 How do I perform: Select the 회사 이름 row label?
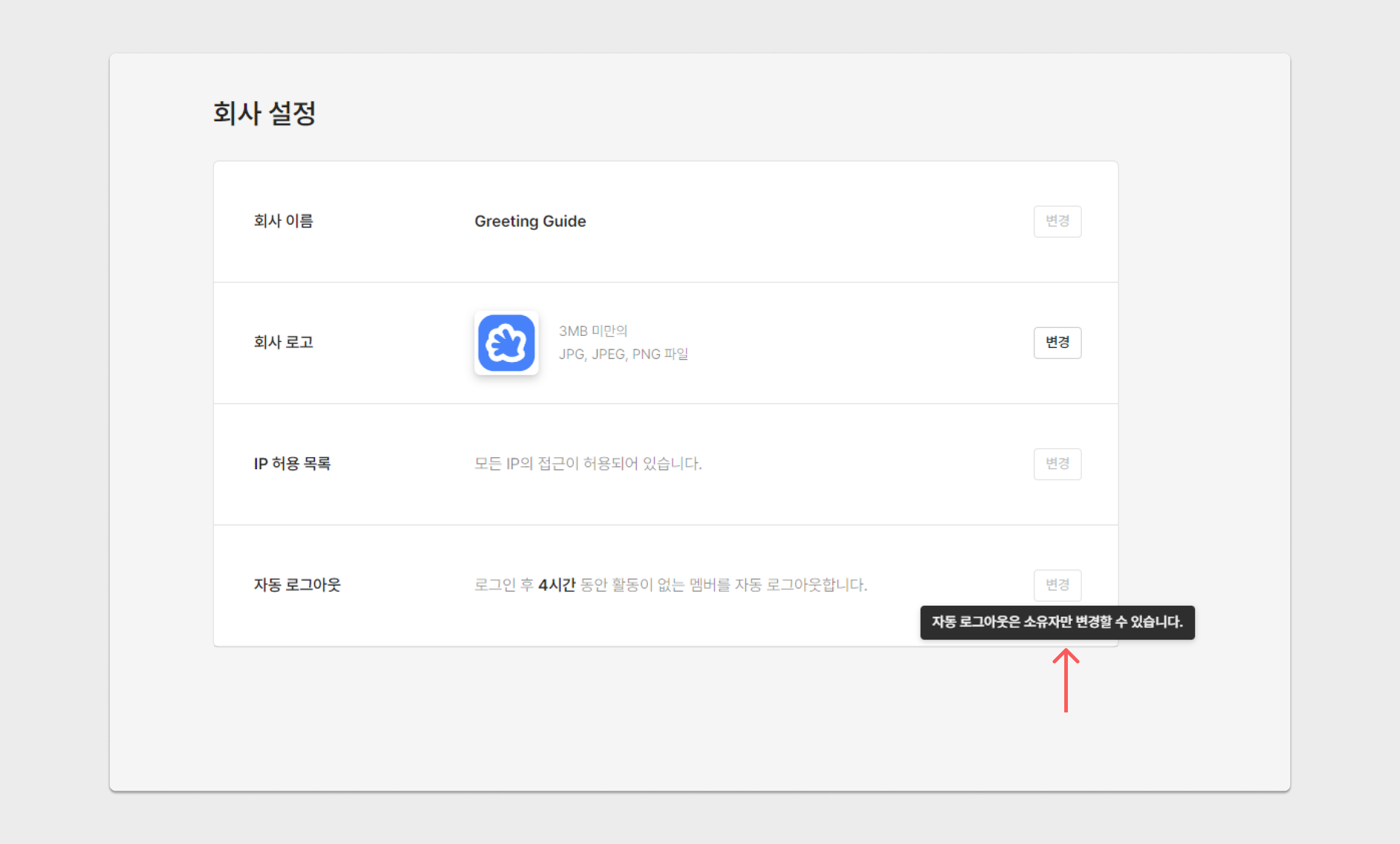click(283, 221)
